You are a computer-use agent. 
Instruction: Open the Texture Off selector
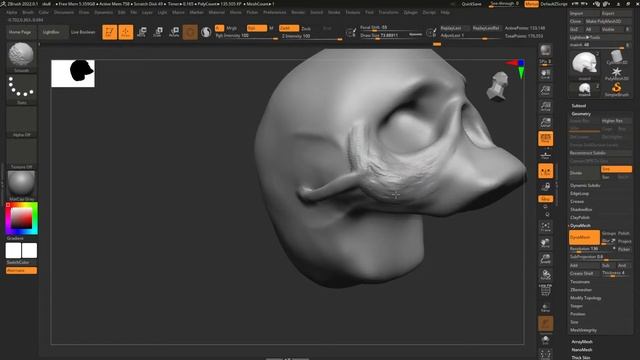point(21,152)
